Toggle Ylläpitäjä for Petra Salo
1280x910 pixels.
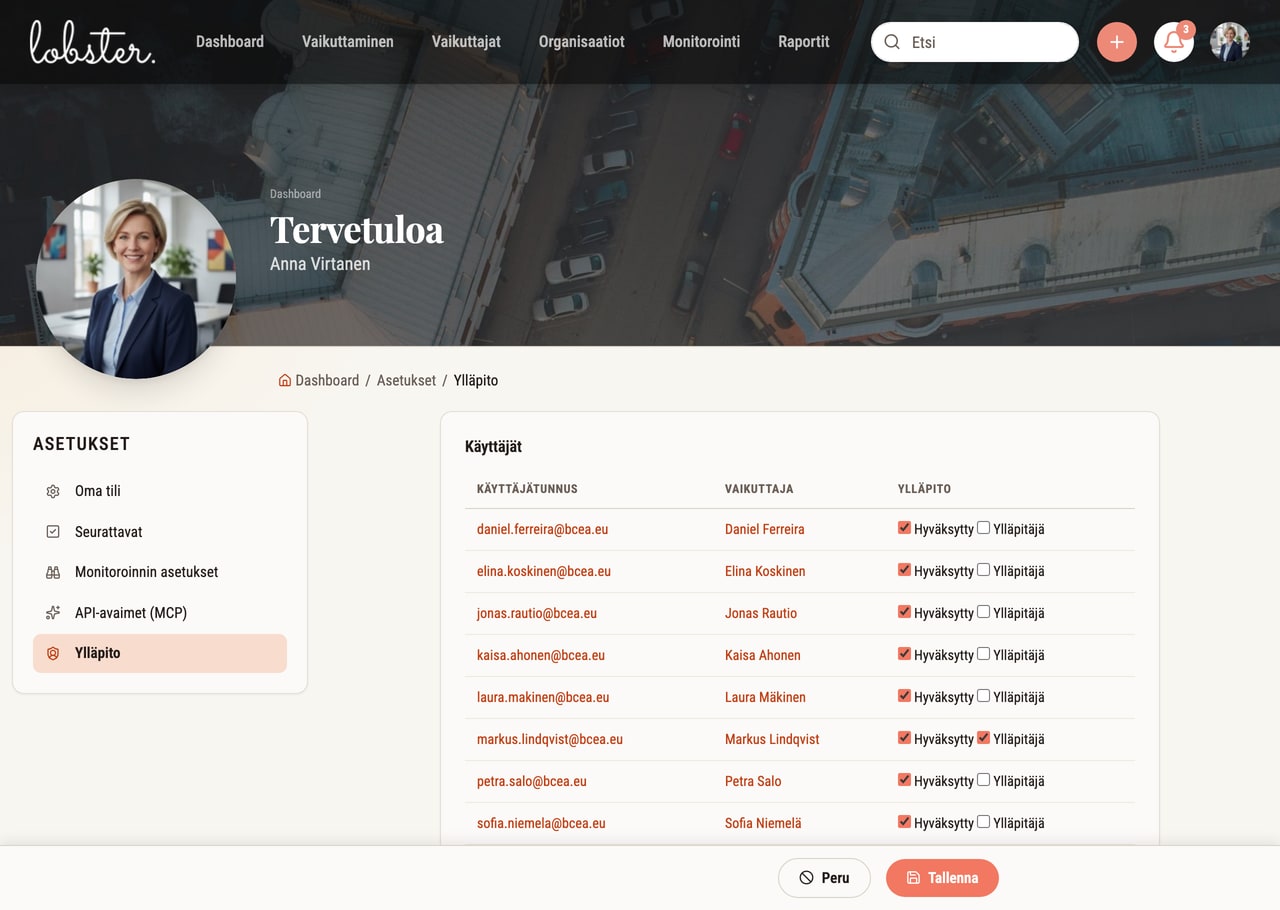pyautogui.click(x=983, y=780)
